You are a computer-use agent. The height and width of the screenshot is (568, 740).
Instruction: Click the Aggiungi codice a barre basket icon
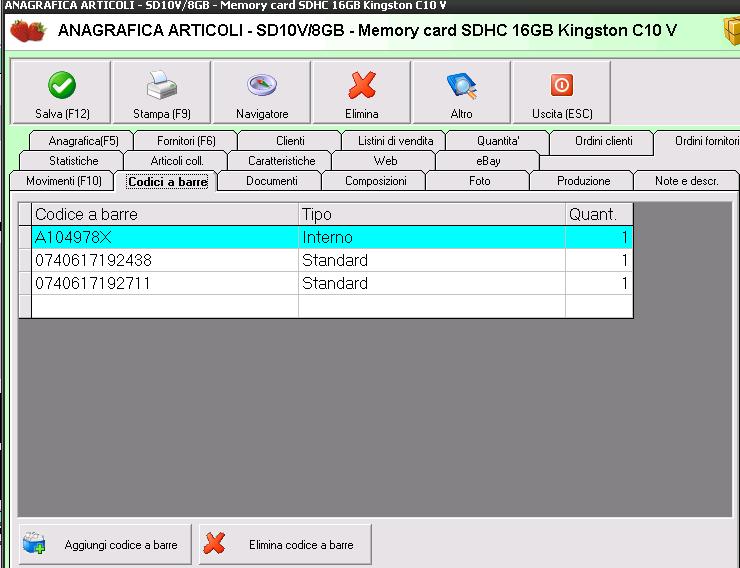click(x=34, y=543)
